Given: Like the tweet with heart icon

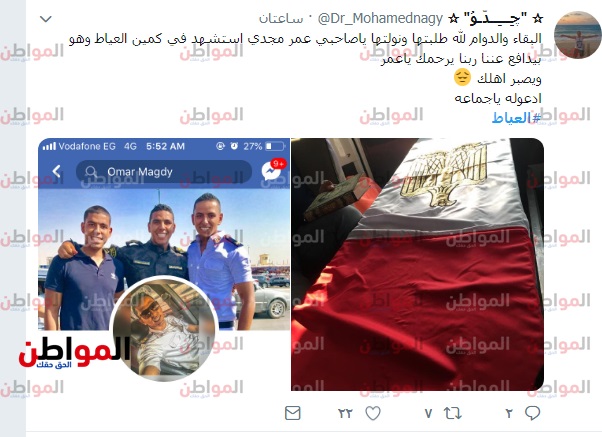Looking at the screenshot, I should (373, 413).
